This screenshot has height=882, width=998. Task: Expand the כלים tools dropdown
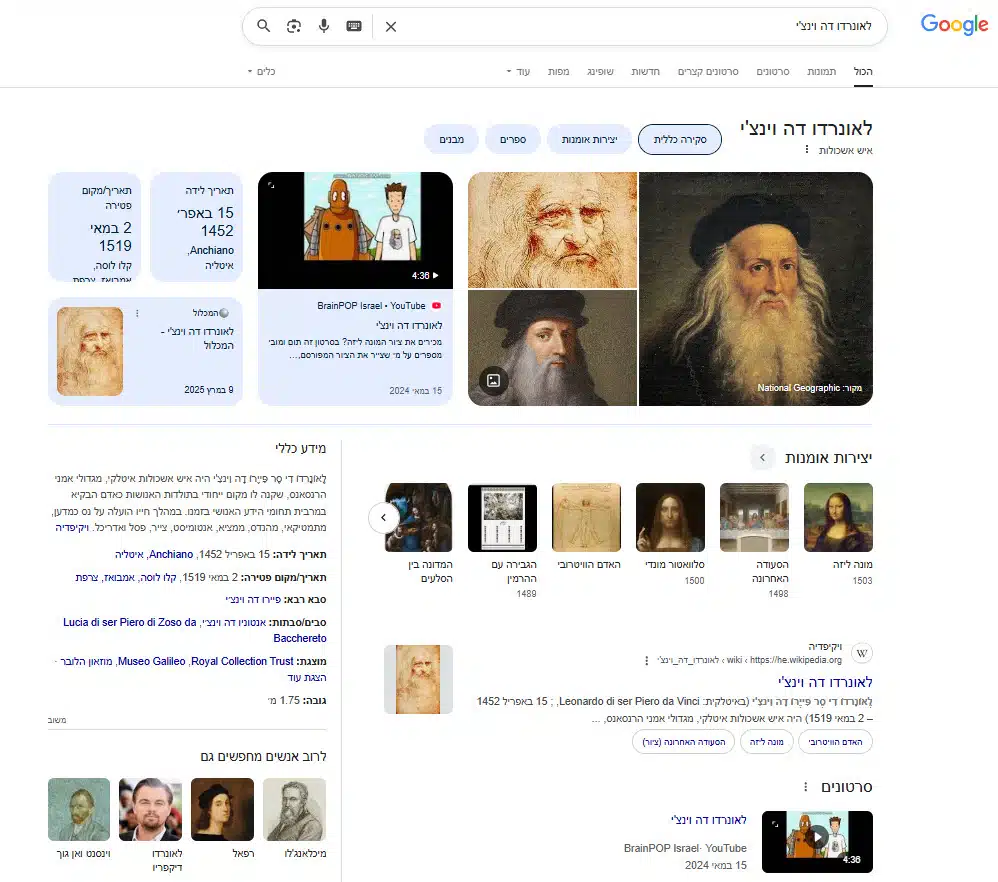tap(262, 71)
